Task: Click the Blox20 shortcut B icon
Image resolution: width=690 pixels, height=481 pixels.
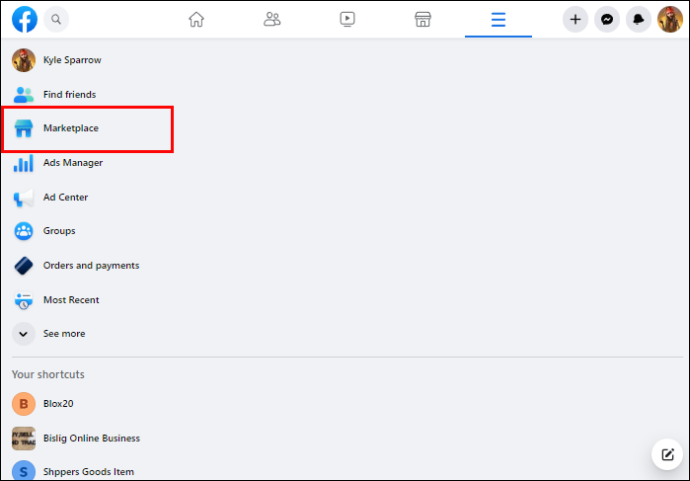Action: (x=24, y=404)
